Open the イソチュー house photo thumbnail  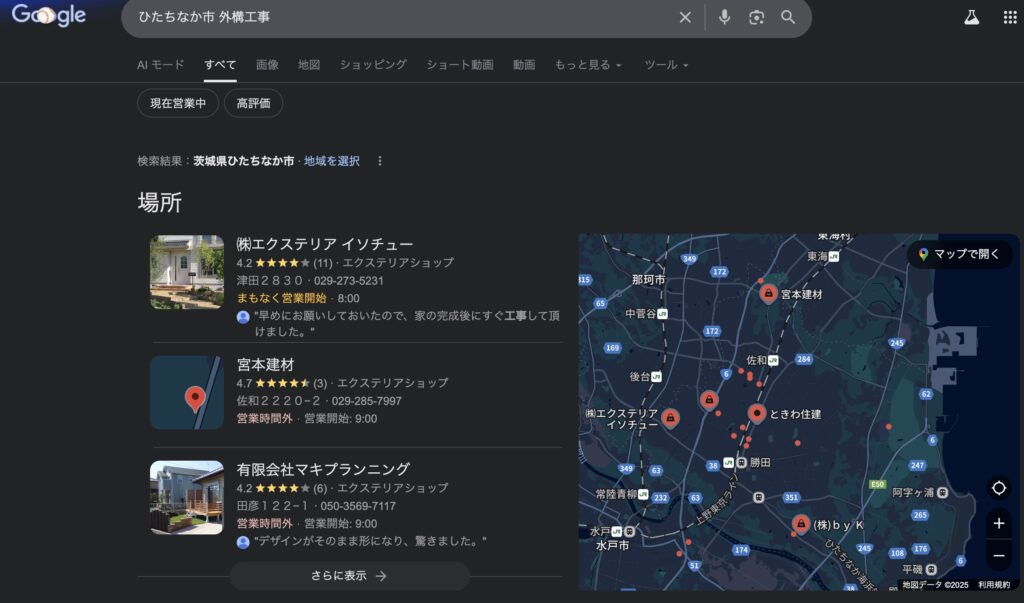187,272
